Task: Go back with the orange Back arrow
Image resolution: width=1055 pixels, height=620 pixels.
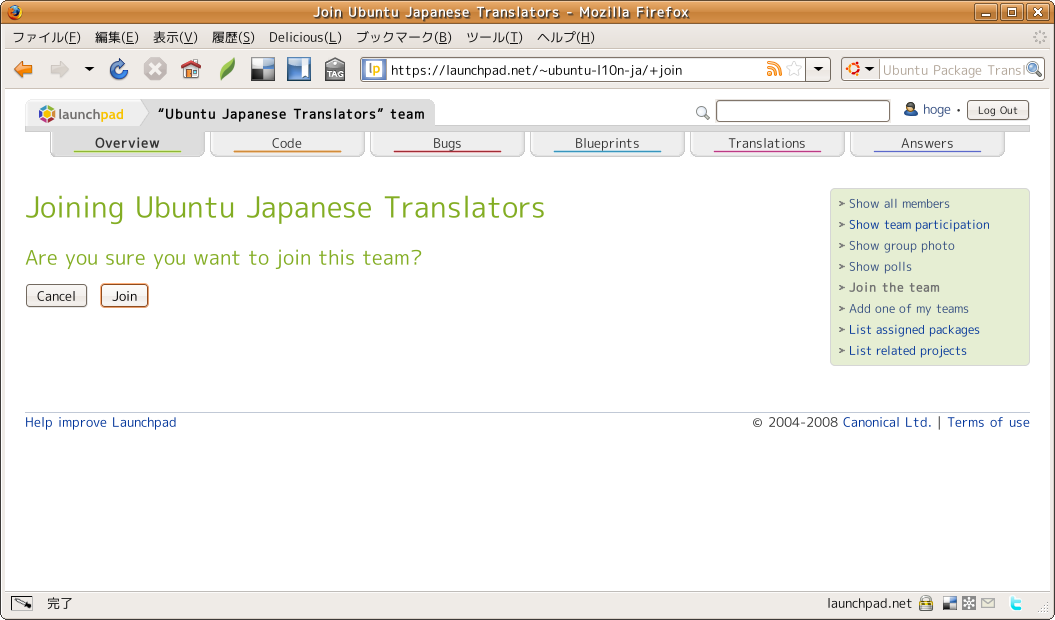Action: pyautogui.click(x=24, y=69)
